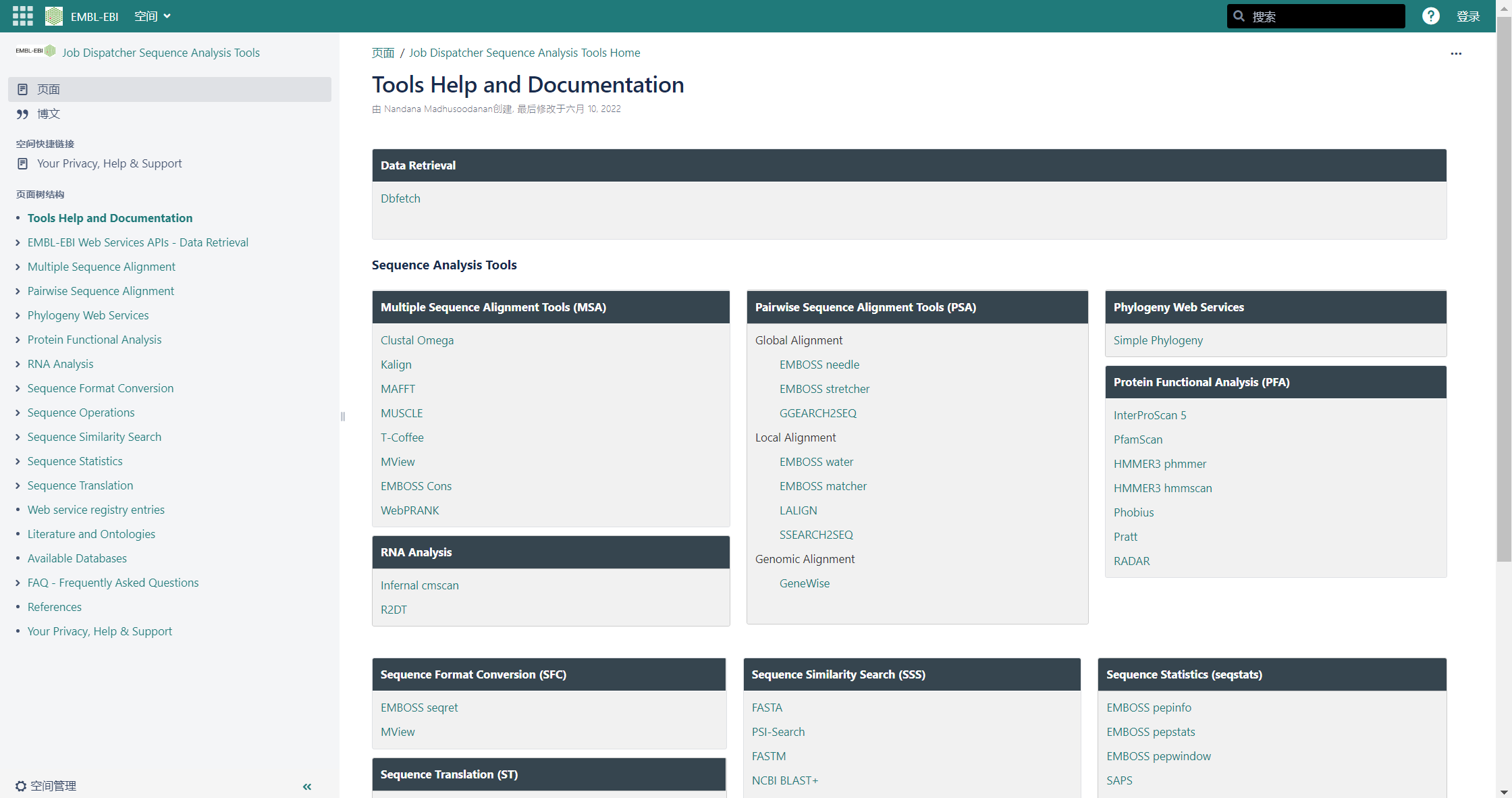Open the help question mark icon
The height and width of the screenshot is (798, 1512).
[x=1430, y=16]
